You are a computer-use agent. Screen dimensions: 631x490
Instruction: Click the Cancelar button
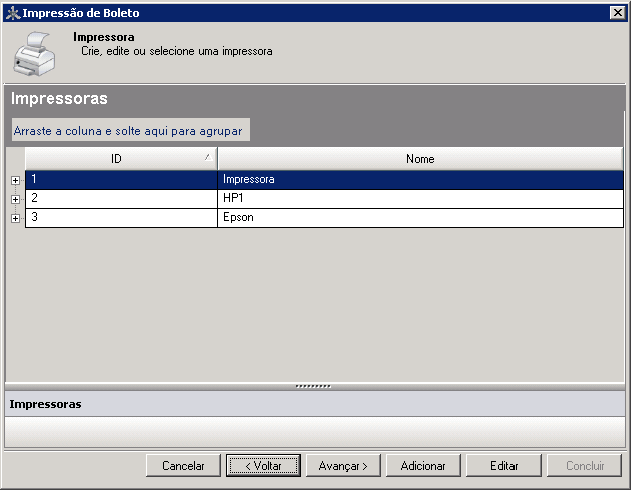183,465
